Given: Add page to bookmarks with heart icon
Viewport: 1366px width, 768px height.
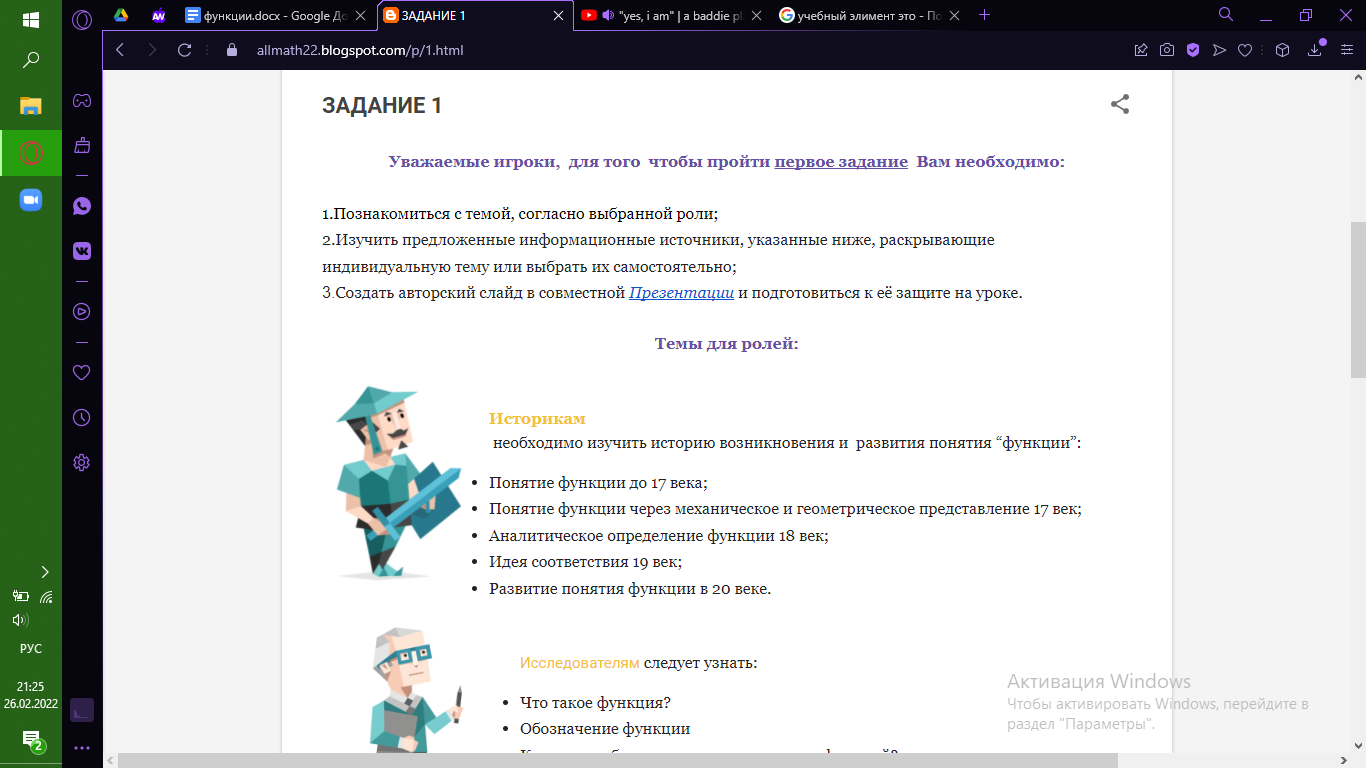Looking at the screenshot, I should [x=1245, y=50].
